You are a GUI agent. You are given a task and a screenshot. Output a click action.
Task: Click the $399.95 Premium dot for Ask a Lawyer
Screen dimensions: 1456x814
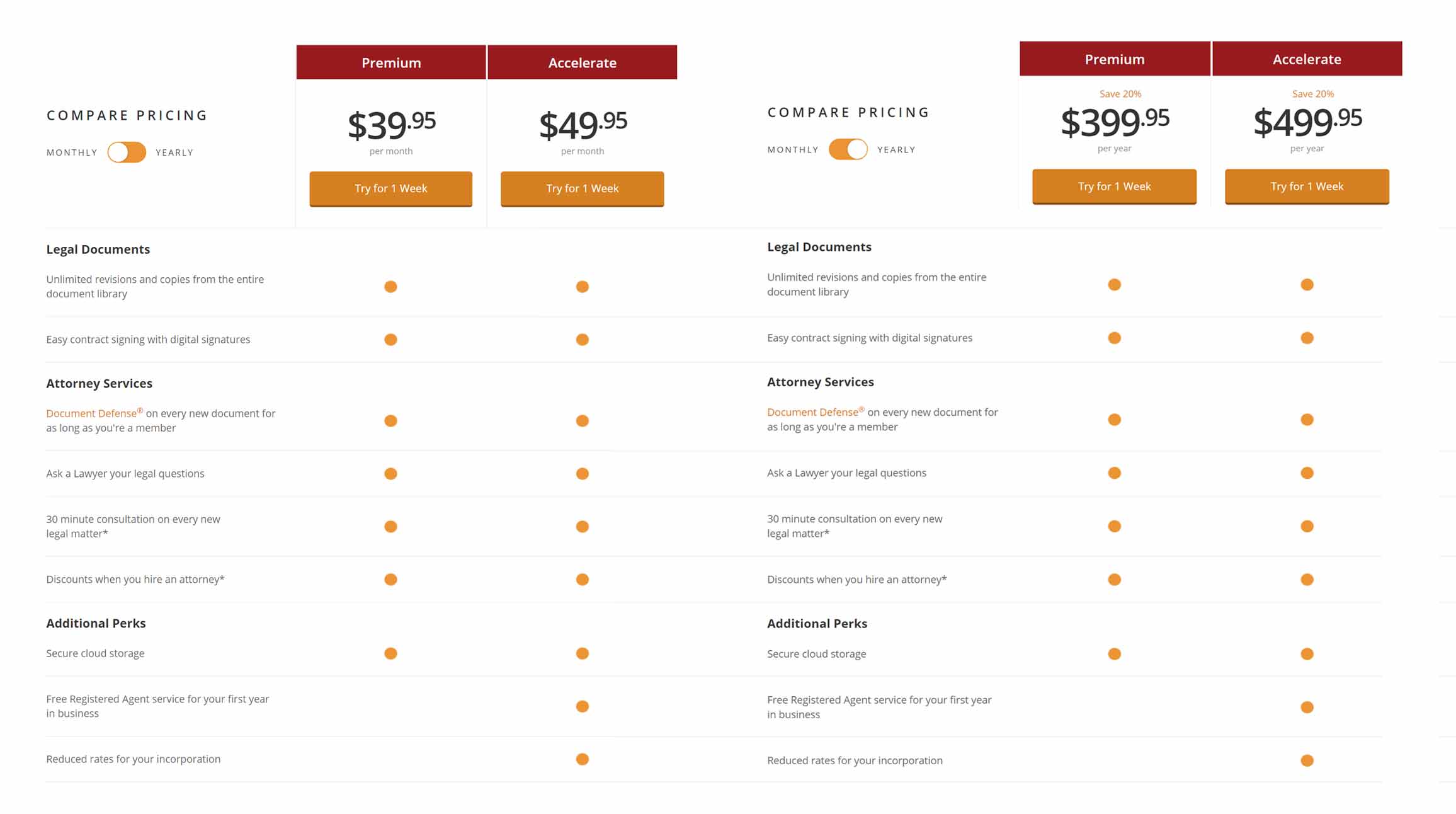(x=1114, y=473)
